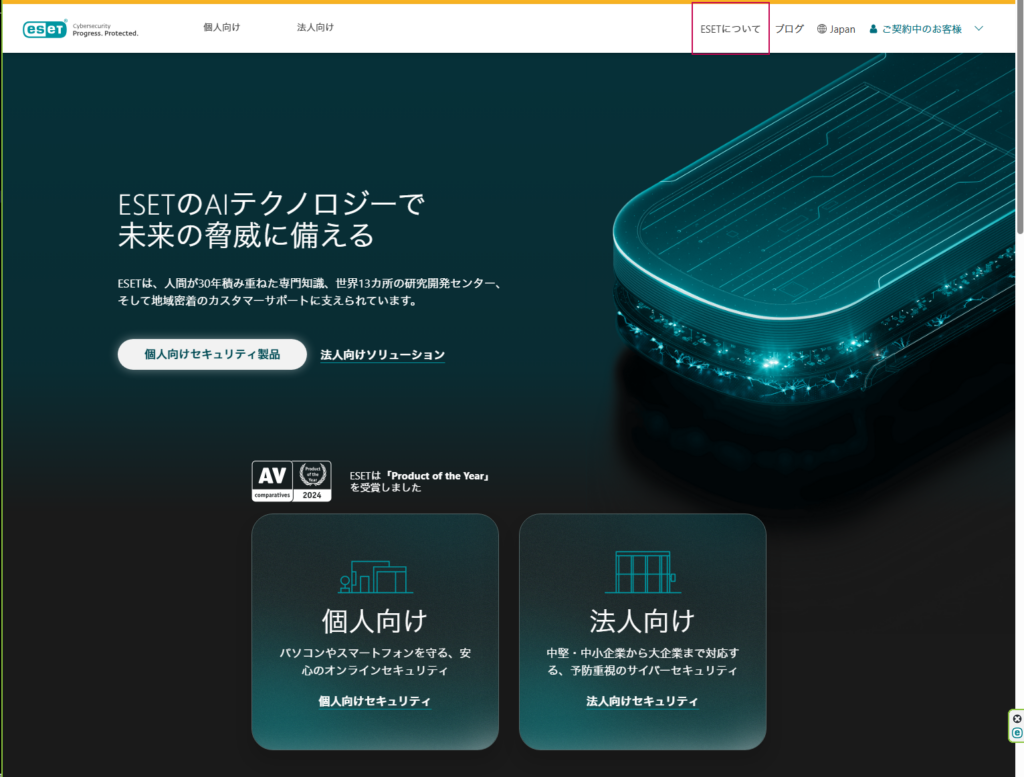Open the 法人向け top menu
Viewport: 1024px width, 777px height.
pos(315,27)
